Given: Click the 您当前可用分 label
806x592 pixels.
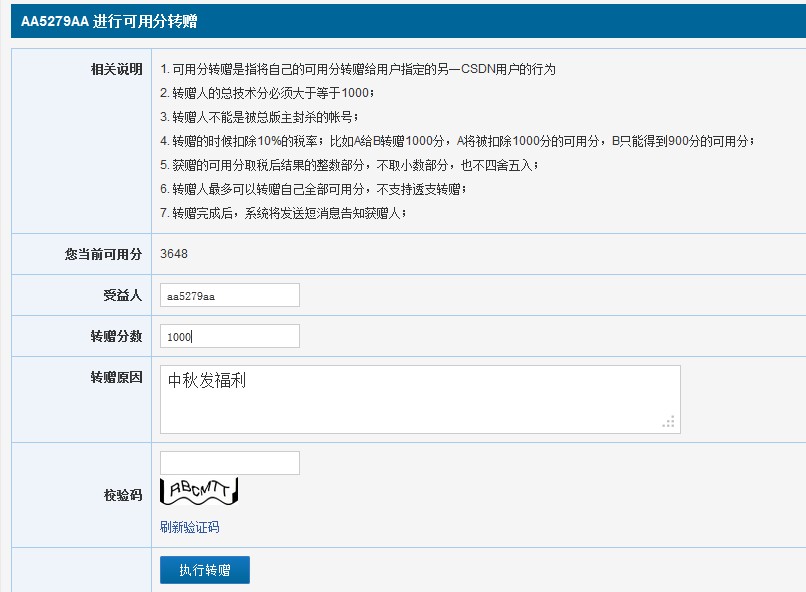Looking at the screenshot, I should coord(103,254).
